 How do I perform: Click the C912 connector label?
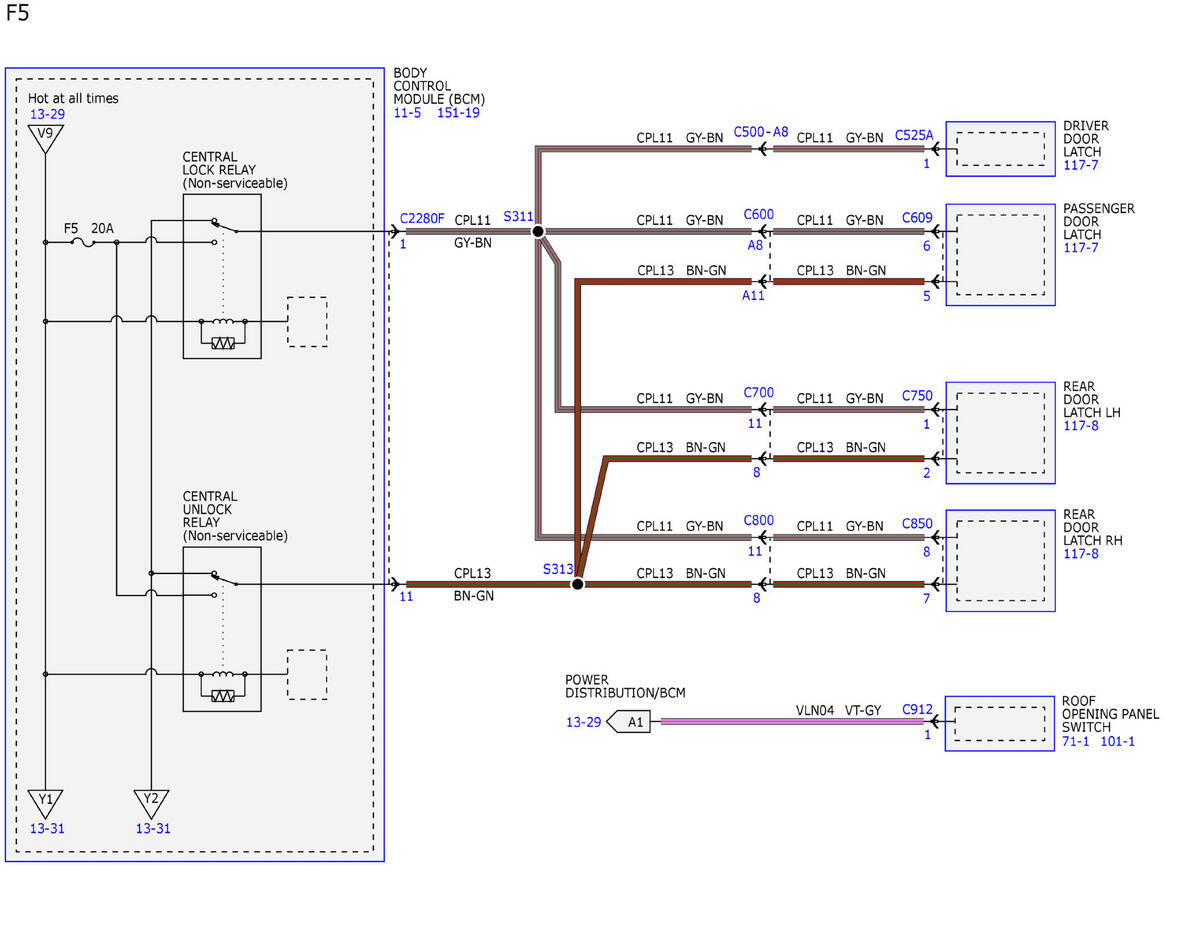pos(917,710)
